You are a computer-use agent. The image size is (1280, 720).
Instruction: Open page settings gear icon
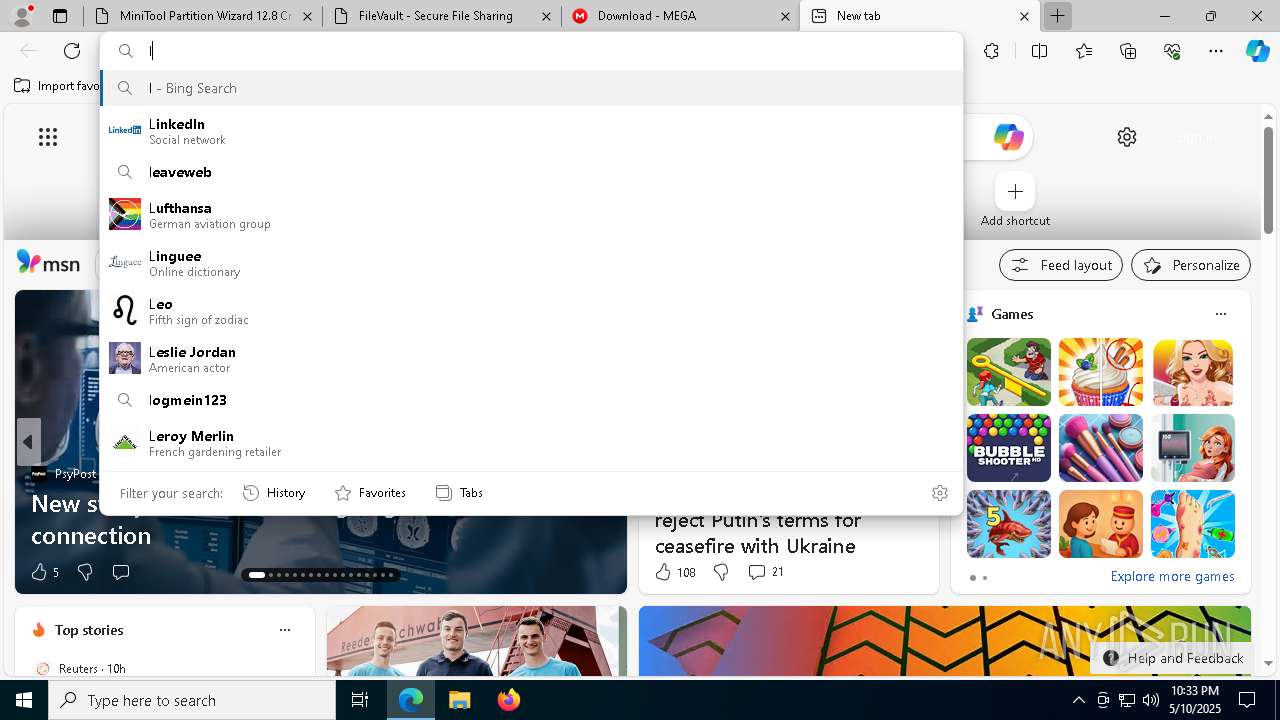[x=1127, y=137]
